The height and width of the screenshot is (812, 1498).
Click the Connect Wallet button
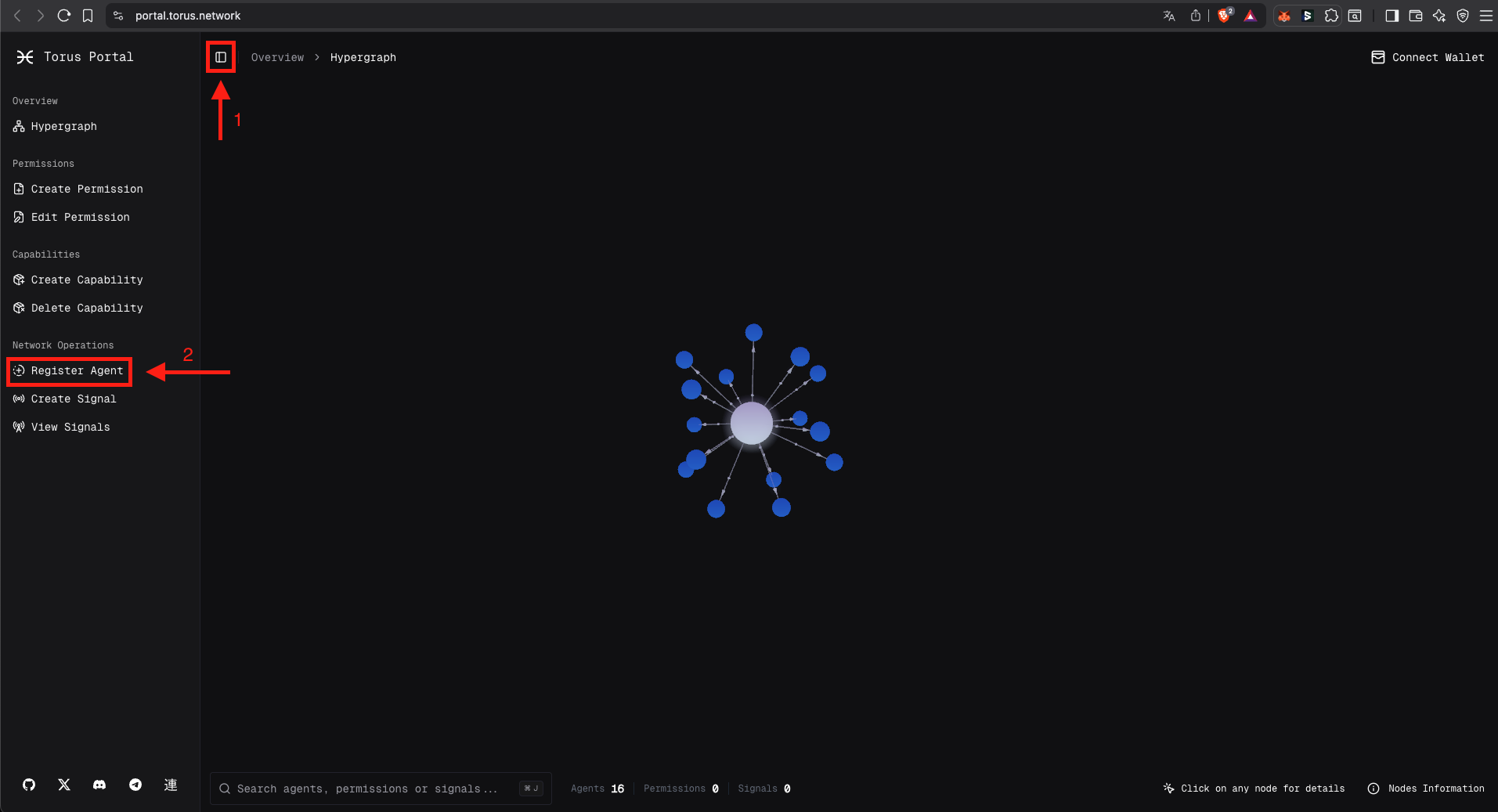point(1428,57)
